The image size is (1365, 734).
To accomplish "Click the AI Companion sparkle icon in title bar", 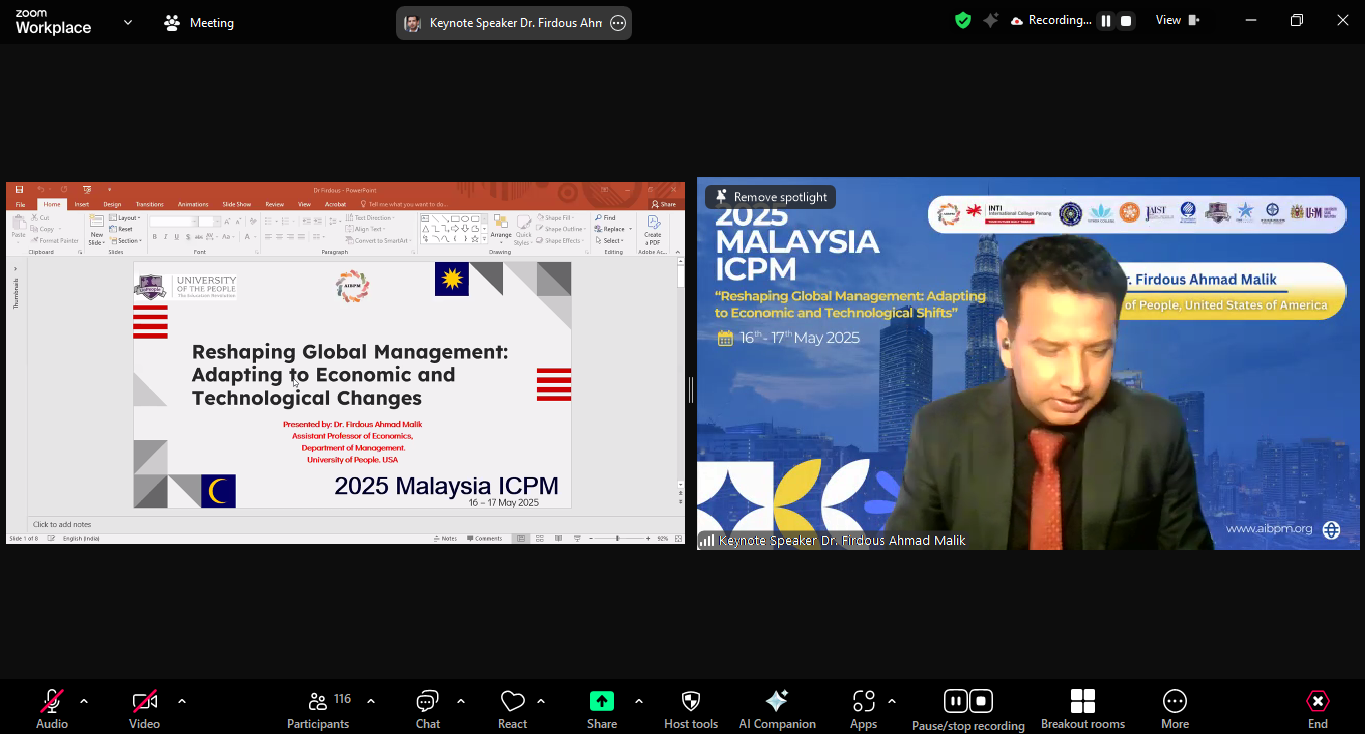I will pos(990,20).
